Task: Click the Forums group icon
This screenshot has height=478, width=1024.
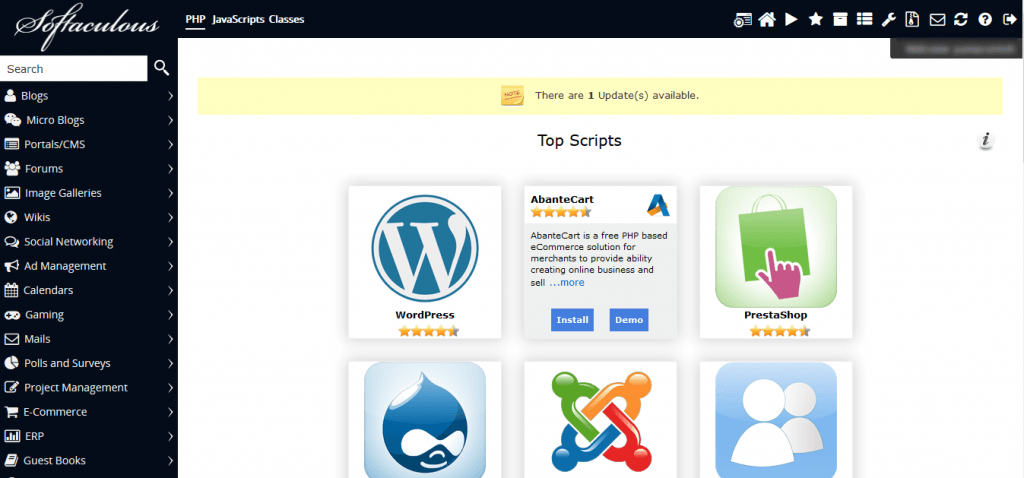Action: click(12, 168)
